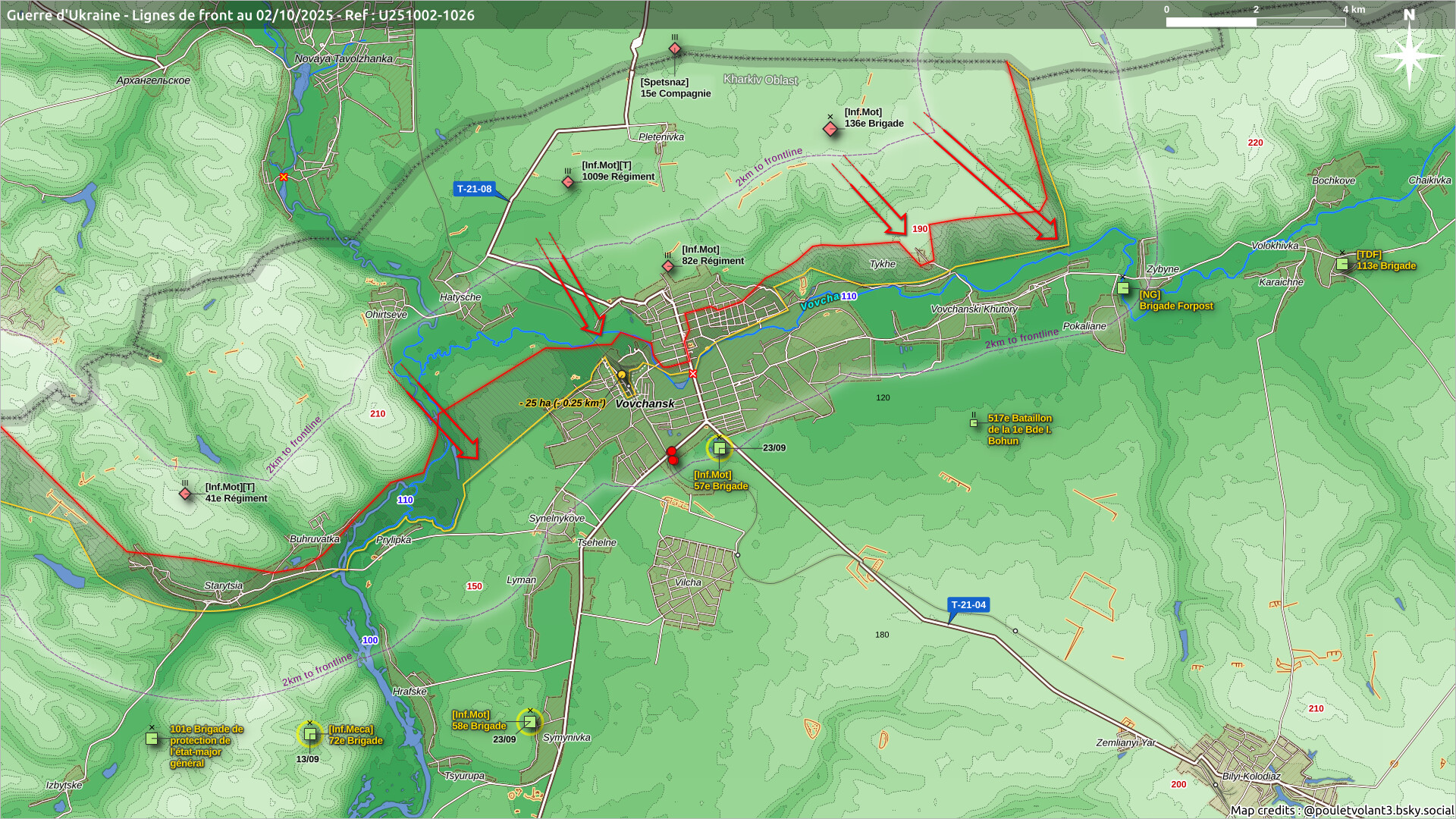The image size is (1456, 819).
Task: Click the 72e Brigade circled unit icon
Action: pyautogui.click(x=309, y=733)
